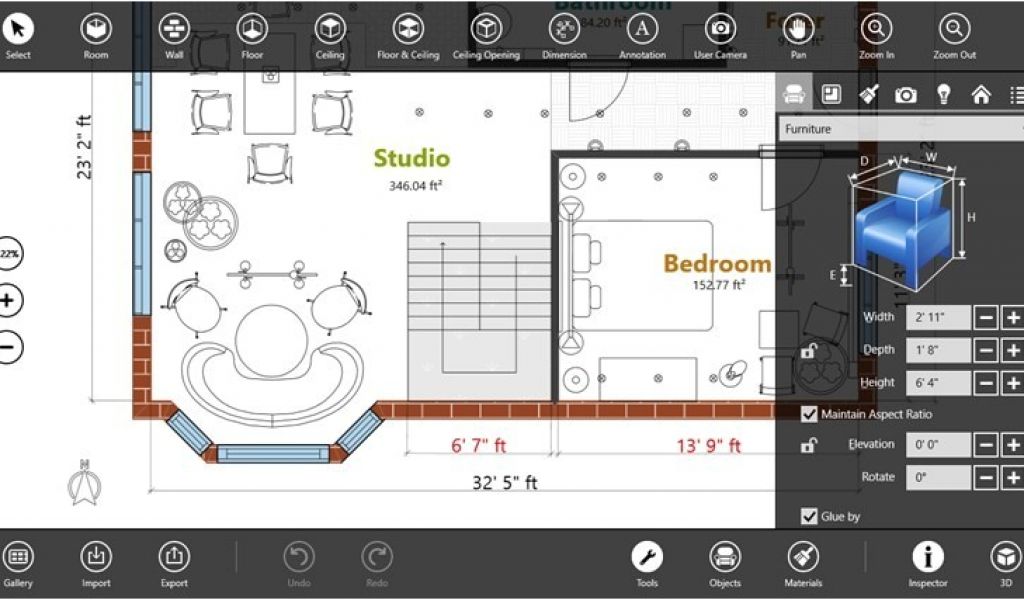Open the Gallery
Screen dimensions: 1024x600
pyautogui.click(x=18, y=558)
